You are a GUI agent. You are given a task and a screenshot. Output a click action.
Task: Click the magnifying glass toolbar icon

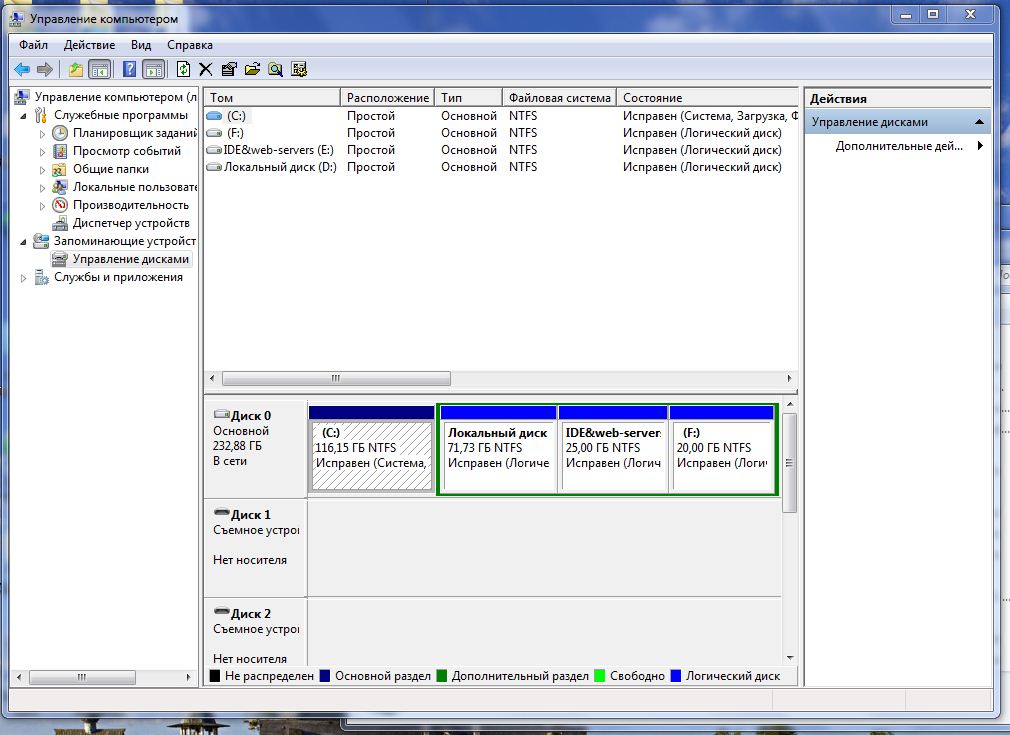[x=275, y=69]
